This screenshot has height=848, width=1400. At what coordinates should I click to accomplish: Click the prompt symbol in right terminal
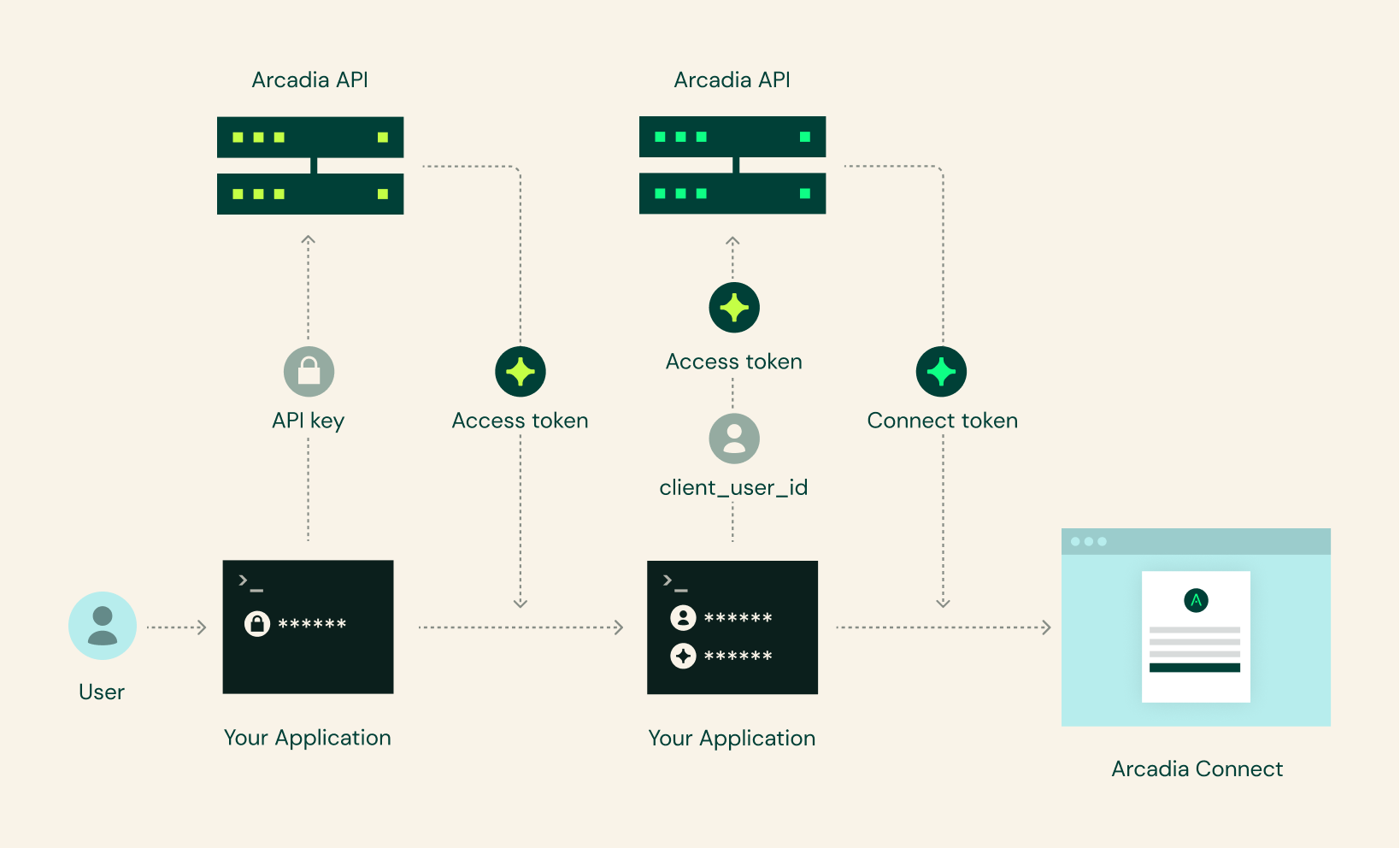coord(675,584)
